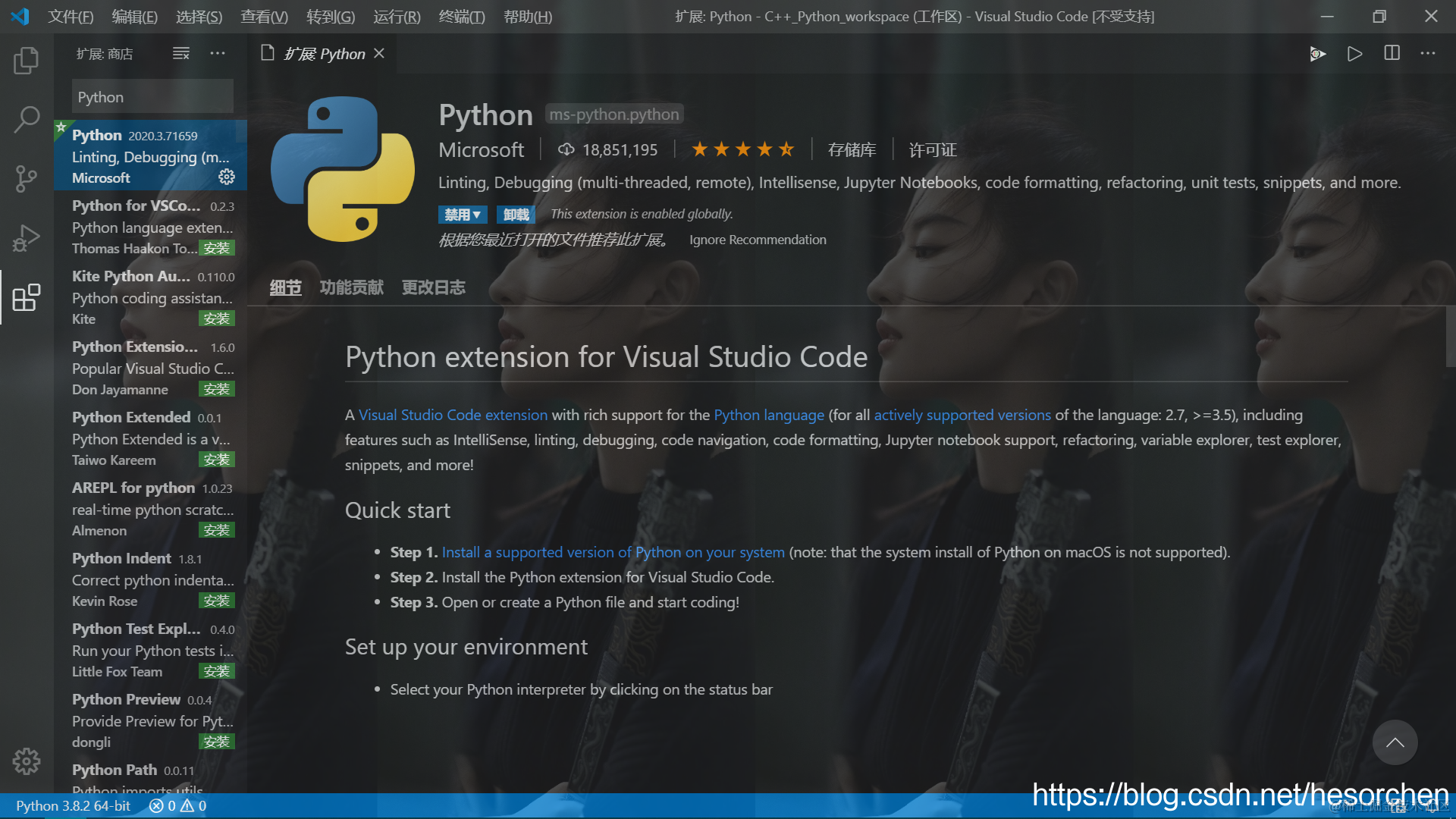
Task: Open the File menu
Action: coord(71,16)
